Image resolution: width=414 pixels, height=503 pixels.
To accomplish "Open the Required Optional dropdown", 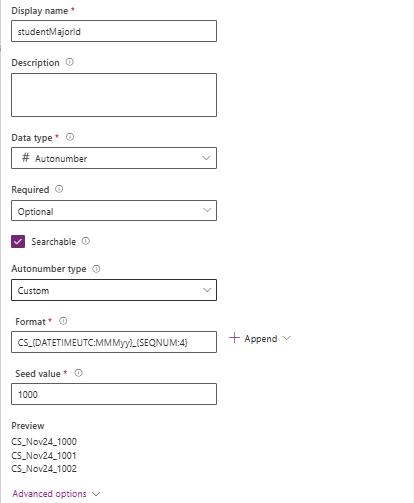I will (x=114, y=211).
